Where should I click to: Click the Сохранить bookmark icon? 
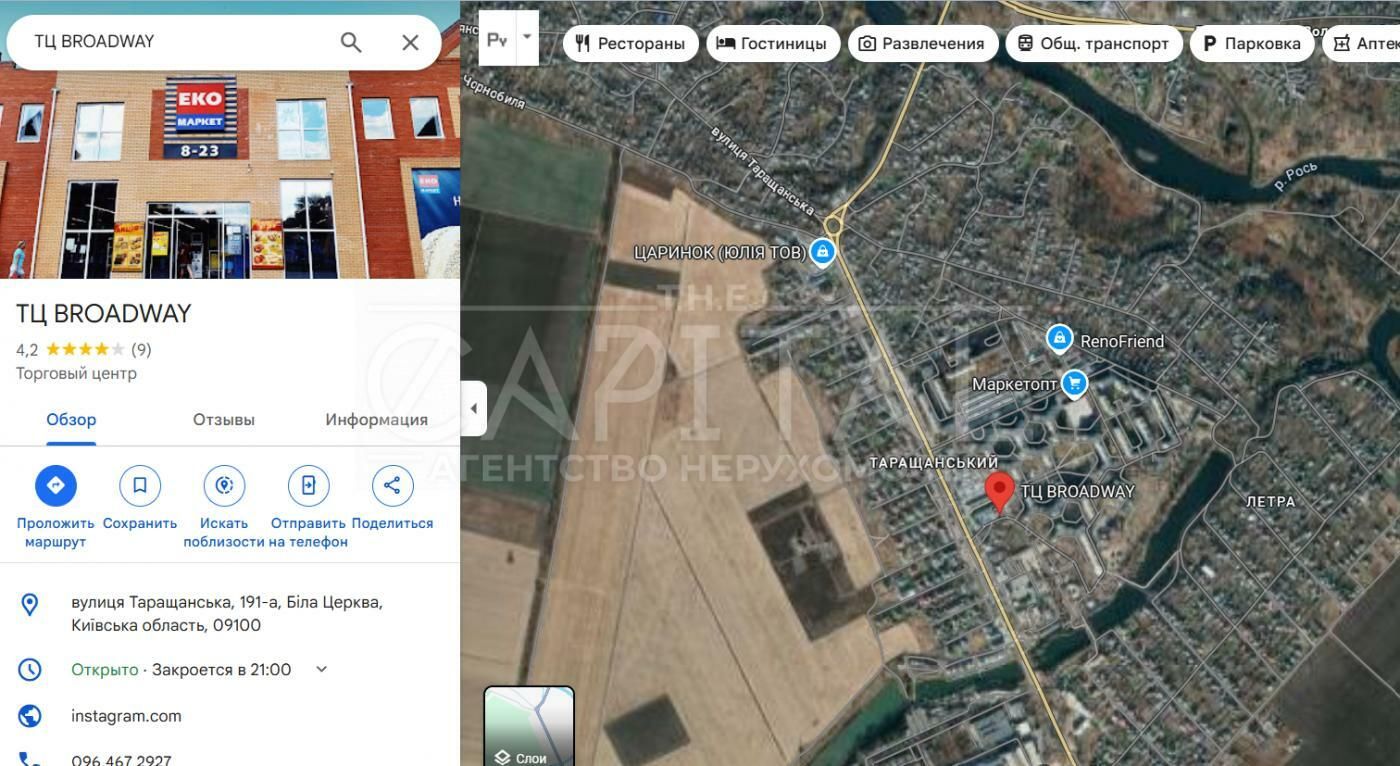tap(140, 485)
